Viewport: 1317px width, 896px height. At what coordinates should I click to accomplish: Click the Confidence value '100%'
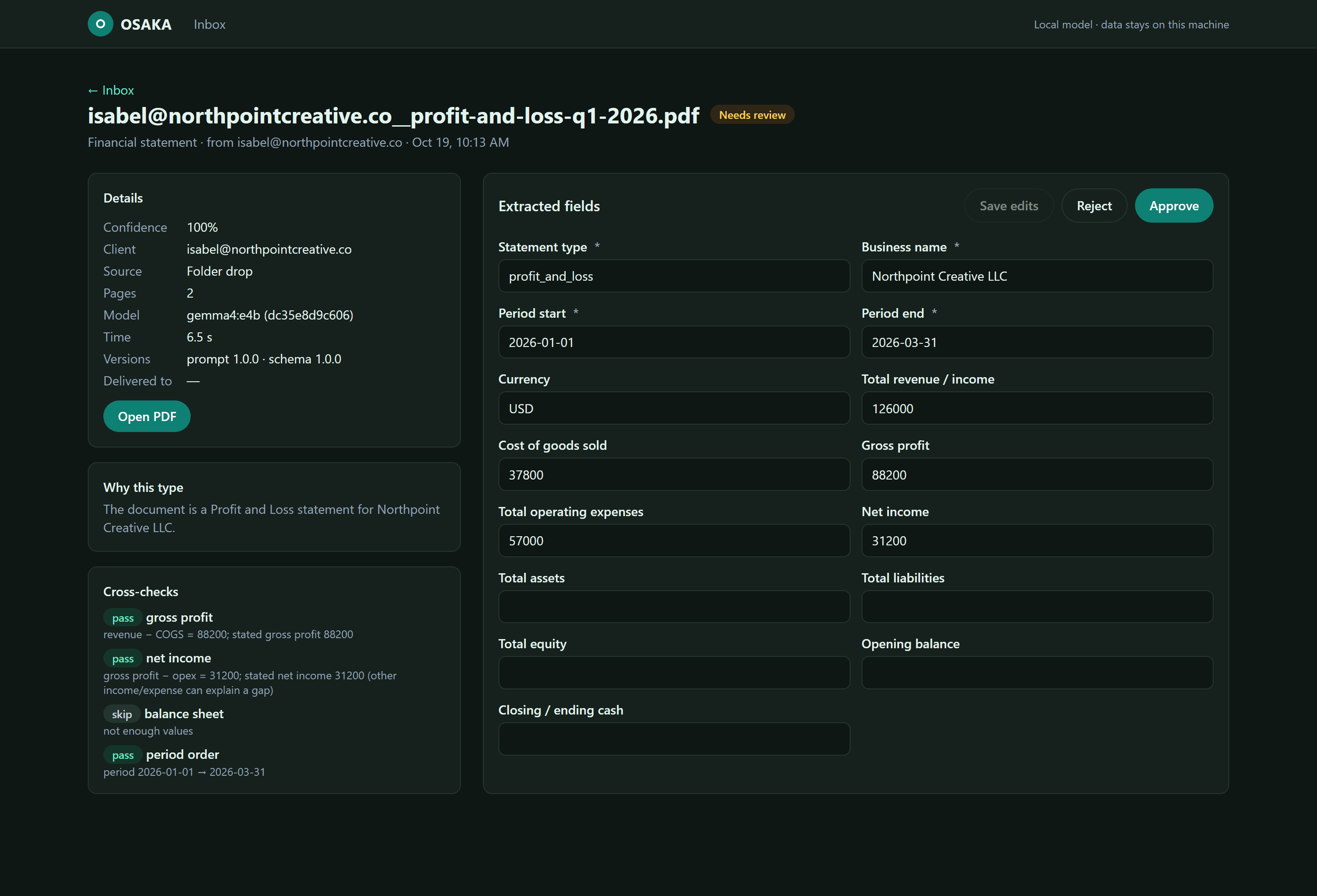point(202,227)
